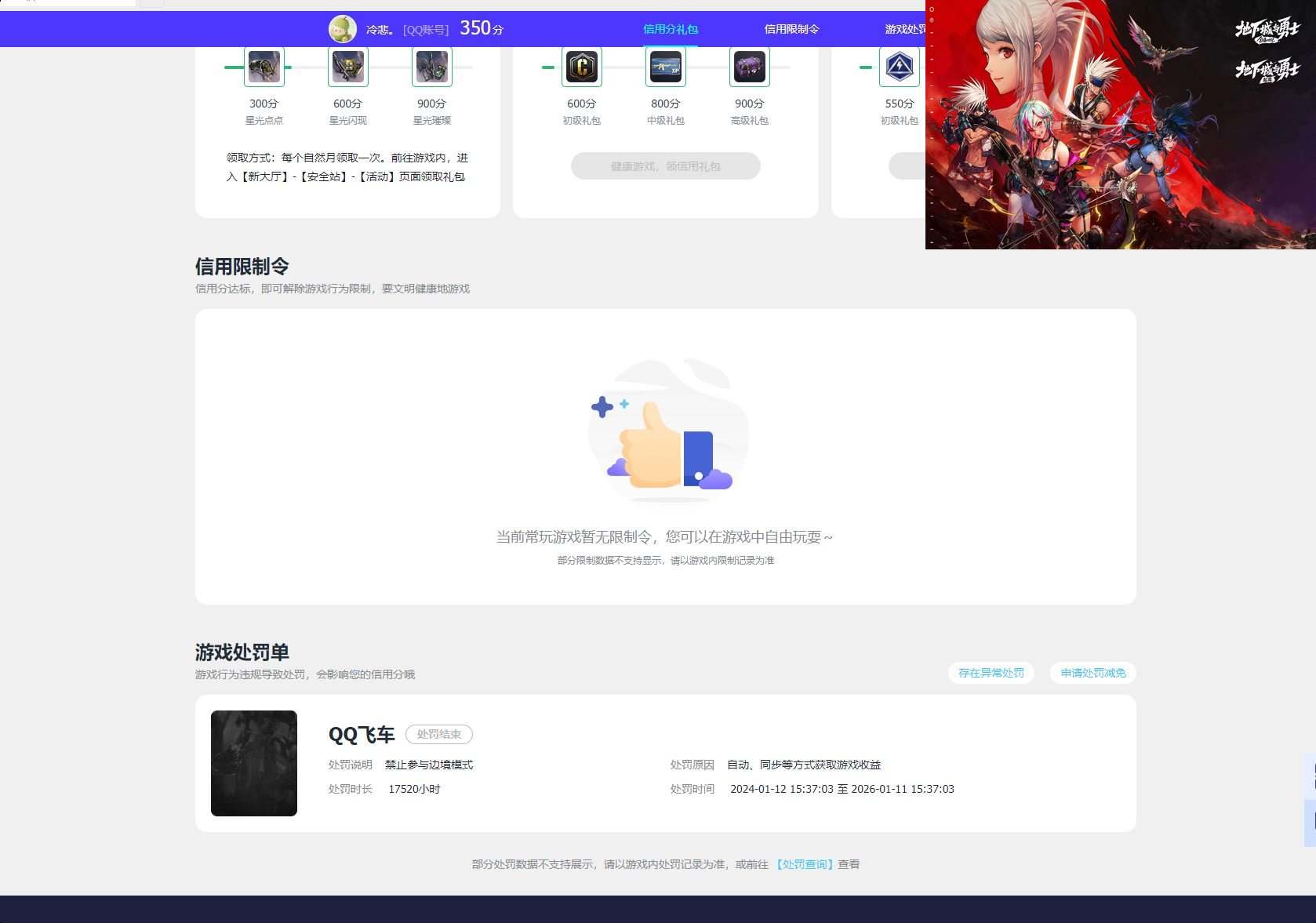The height and width of the screenshot is (923, 1316).
Task: Click the 350分 credit score
Action: click(x=482, y=28)
